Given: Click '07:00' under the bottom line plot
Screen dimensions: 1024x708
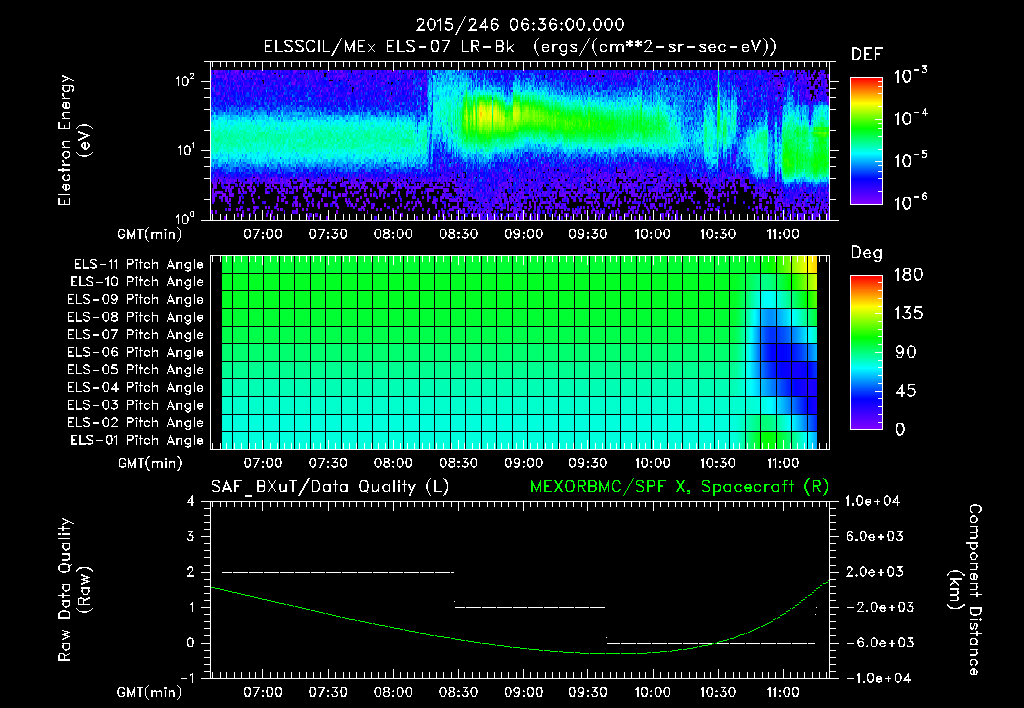Looking at the screenshot, I should 263,692.
